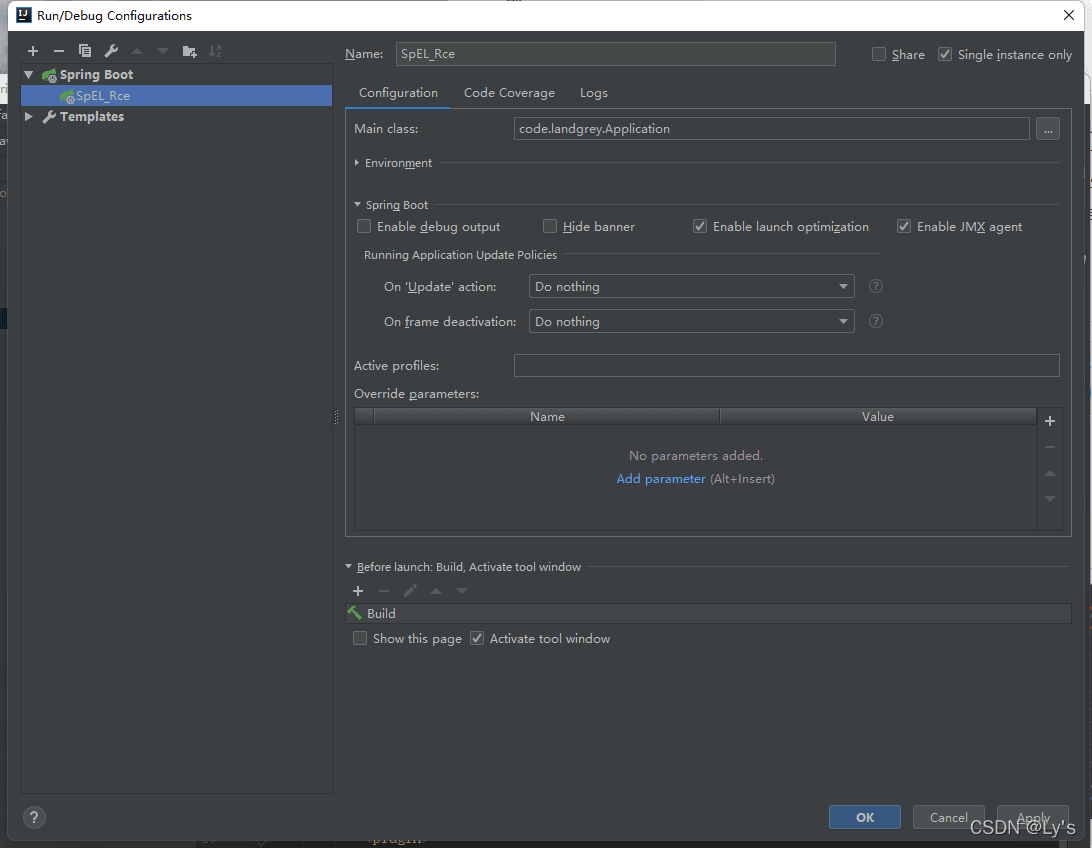1092x848 pixels.
Task: Check Show this page option
Action: coord(360,638)
